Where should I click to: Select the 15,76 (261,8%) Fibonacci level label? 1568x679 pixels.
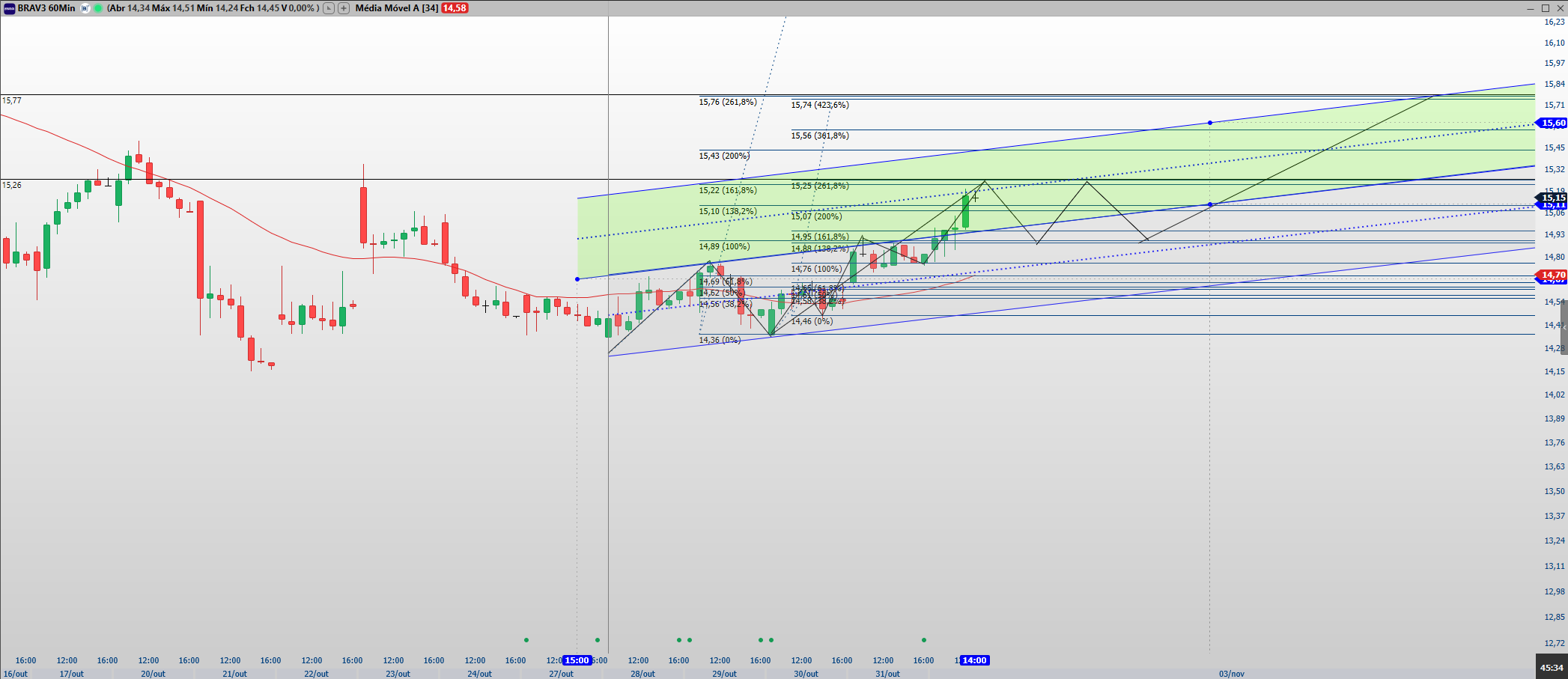coord(727,102)
